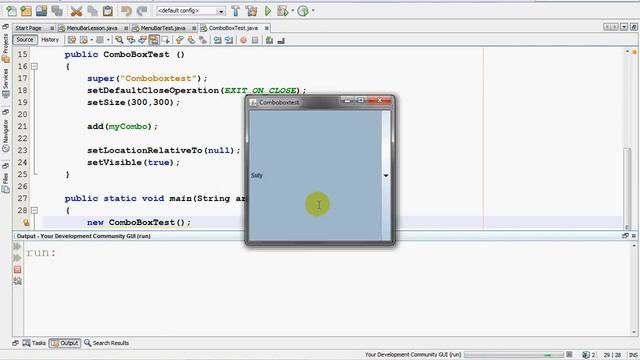Stop the run with red square in Output
This screenshot has width=640, height=360.
[18, 269]
